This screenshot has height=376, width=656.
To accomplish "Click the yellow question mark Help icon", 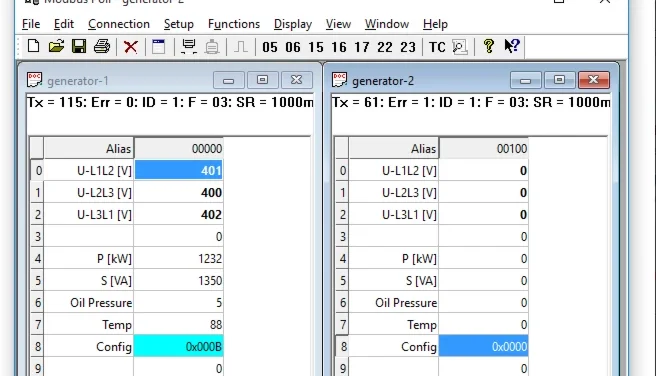I will [x=488, y=46].
